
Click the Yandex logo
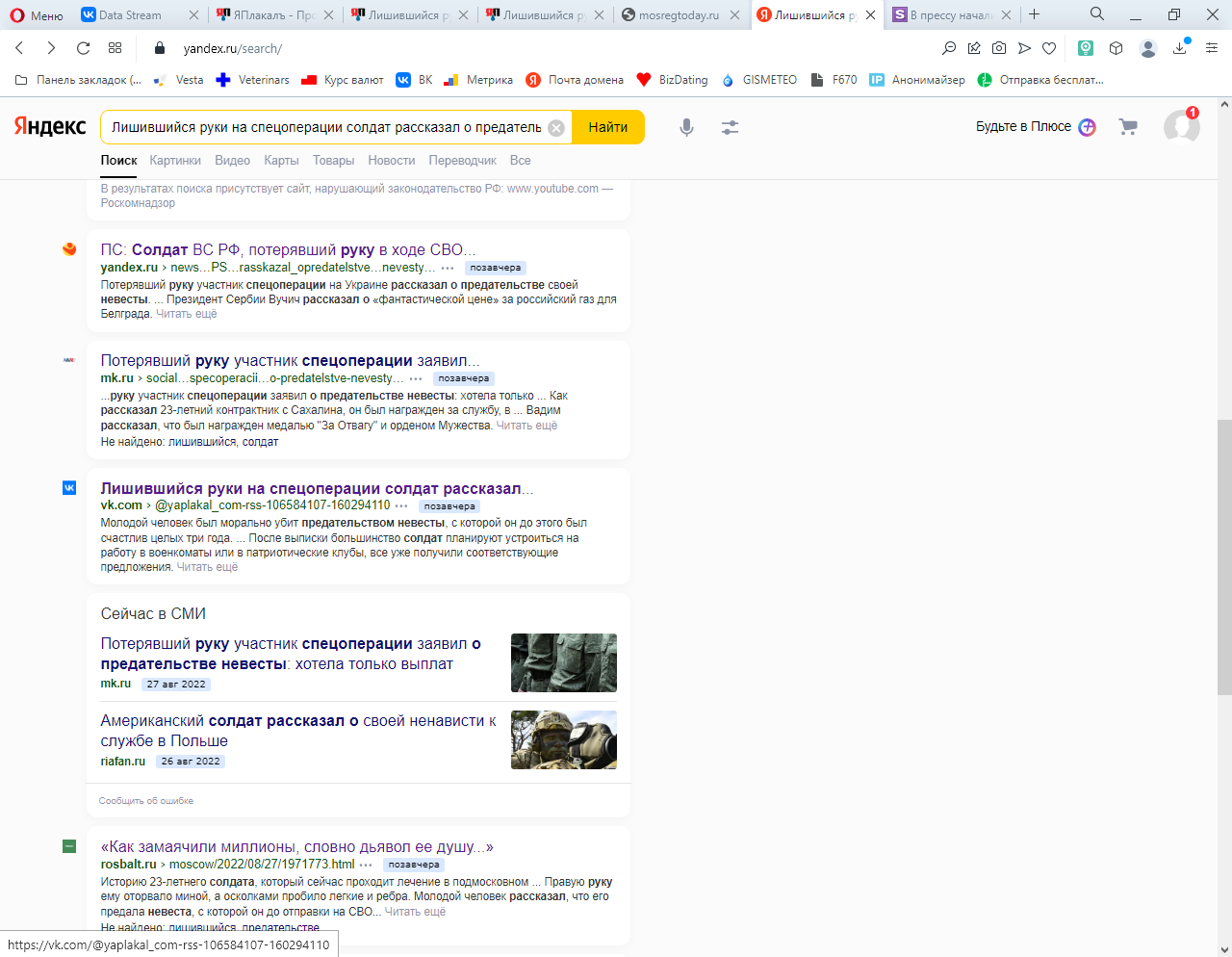point(50,126)
